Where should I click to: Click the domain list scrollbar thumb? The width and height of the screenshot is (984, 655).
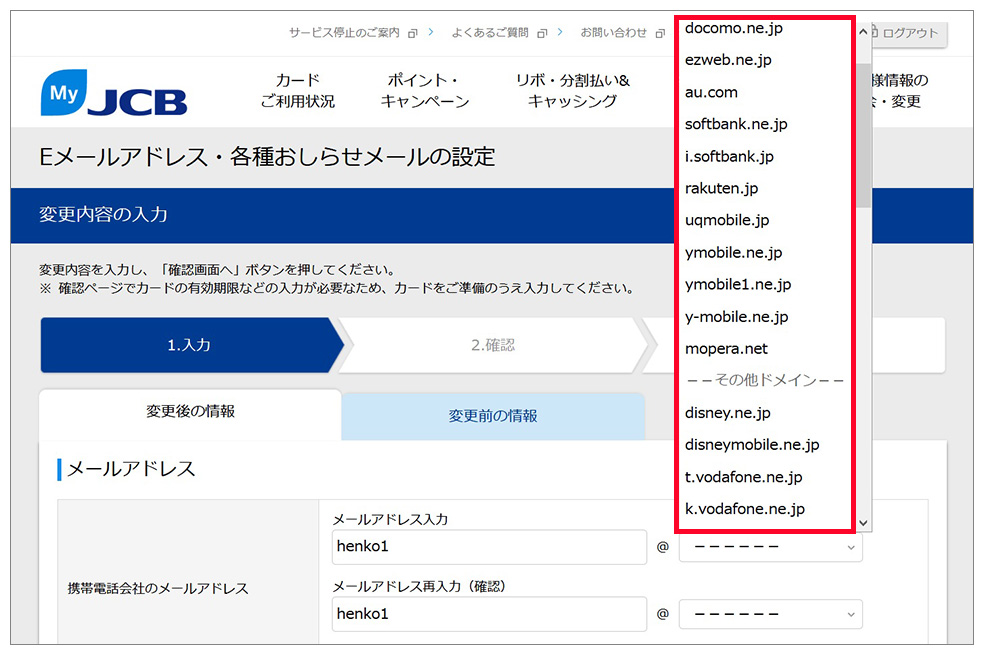tap(864, 135)
